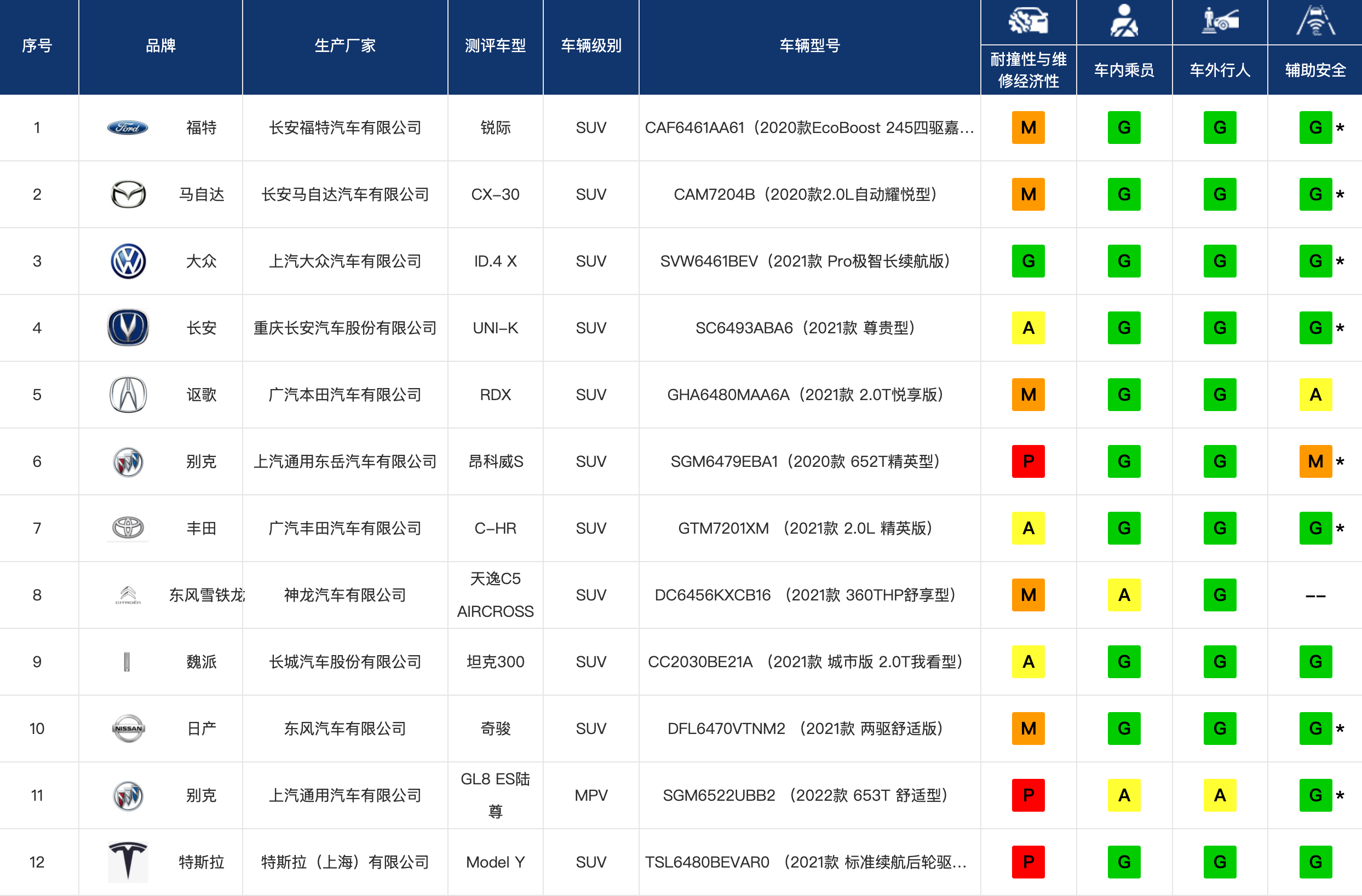Click the 生产厂家 column header
Screen dimensions: 1362x896
pyautogui.click(x=345, y=46)
